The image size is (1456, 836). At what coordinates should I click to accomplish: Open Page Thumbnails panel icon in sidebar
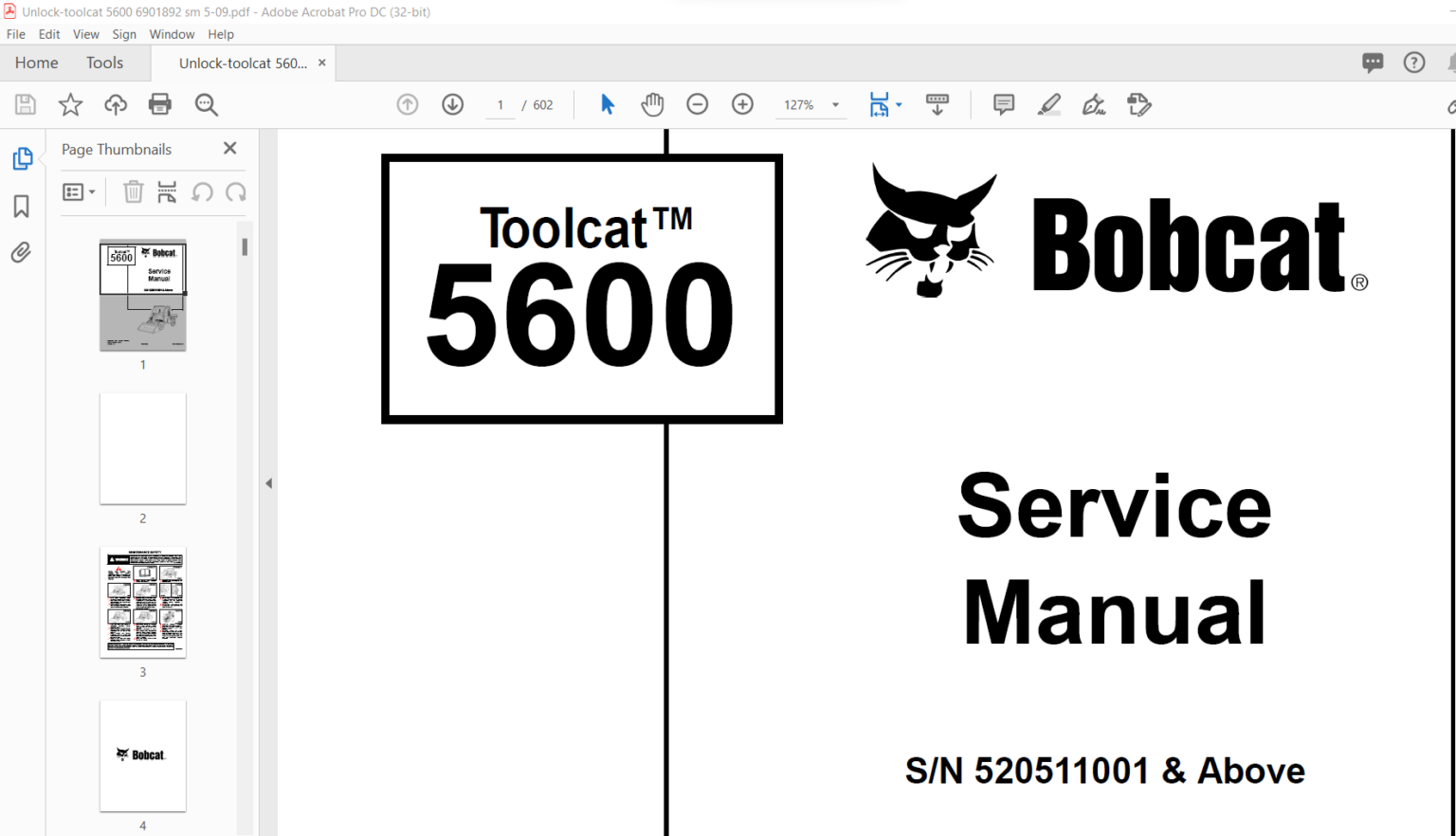pos(22,159)
